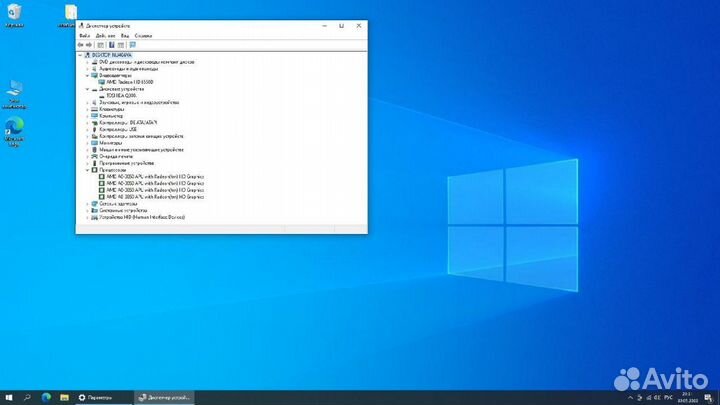The width and height of the screenshot is (720, 405).
Task: Click the Forward arrow in Device Manager toolbar
Action: (x=89, y=45)
